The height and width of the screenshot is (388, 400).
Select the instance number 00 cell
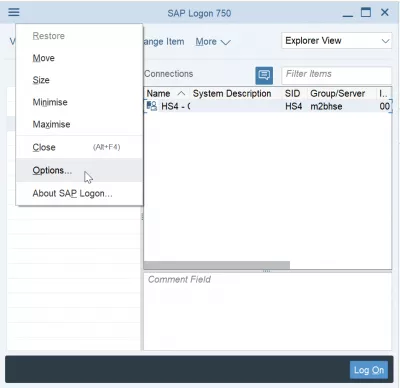(384, 106)
